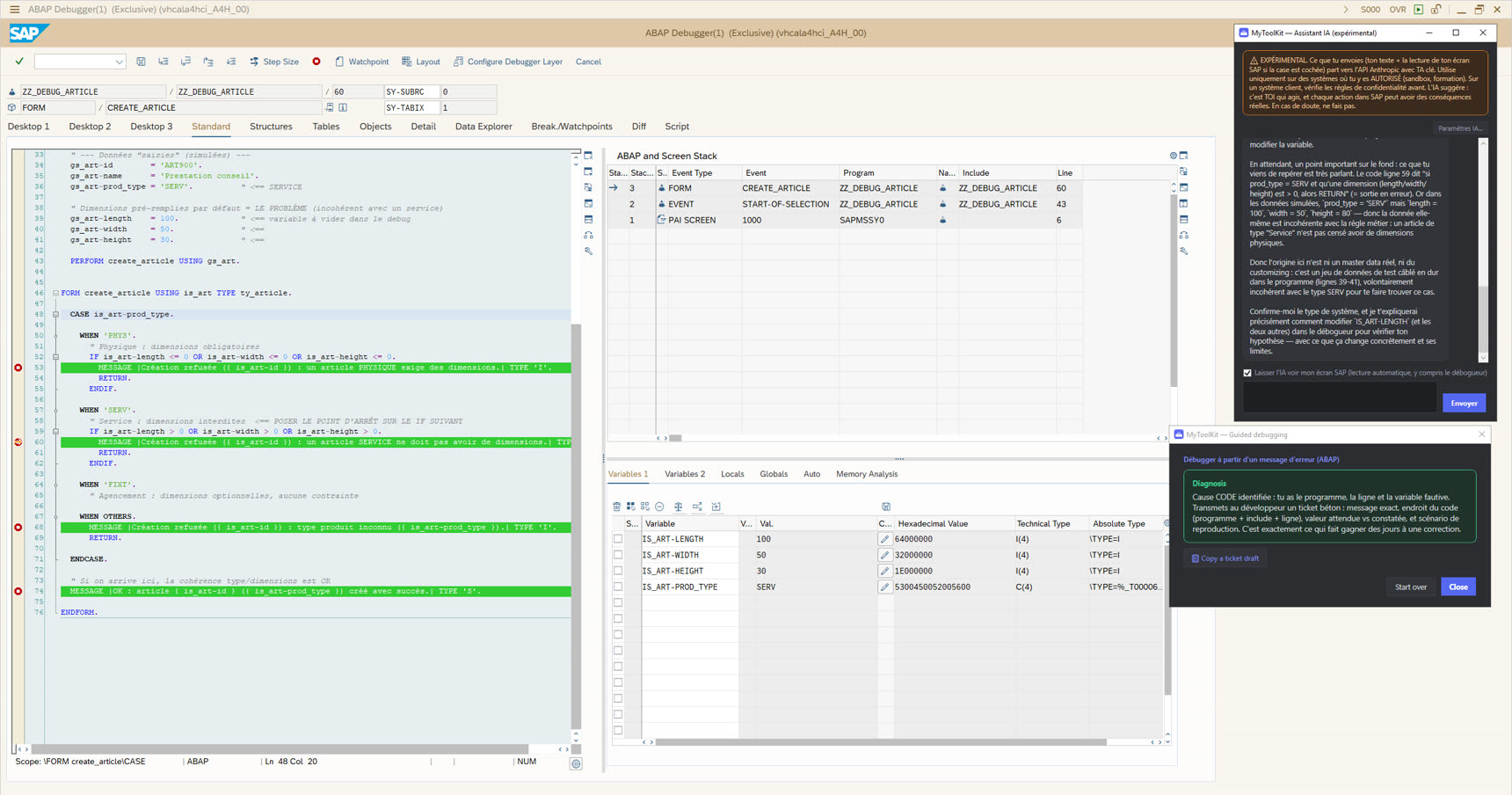Screen dimensions: 1512x795
Task: Click the display source info icon next to CREATE_ARTICLE
Action: point(344,107)
